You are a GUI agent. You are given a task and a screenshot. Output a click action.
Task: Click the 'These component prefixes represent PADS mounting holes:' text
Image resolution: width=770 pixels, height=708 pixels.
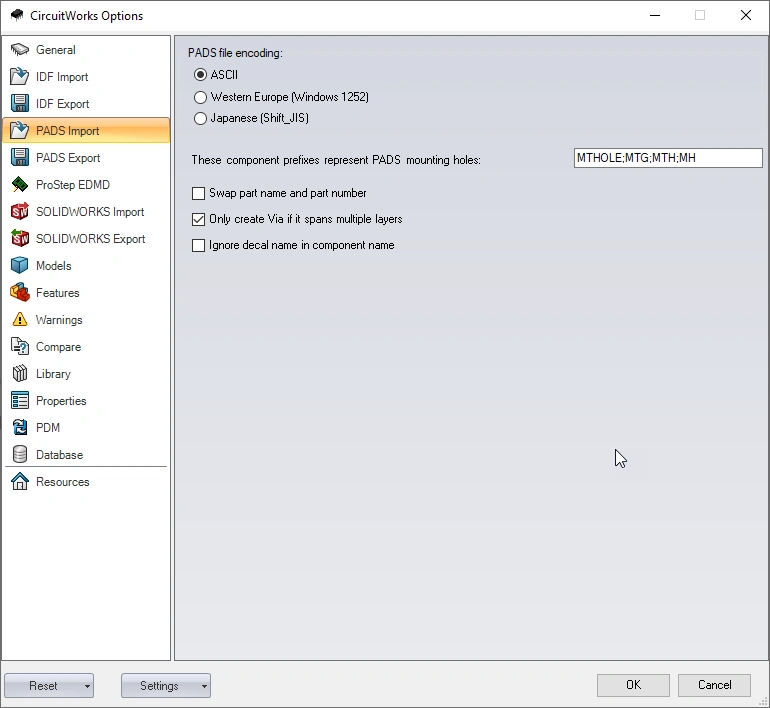[336, 160]
